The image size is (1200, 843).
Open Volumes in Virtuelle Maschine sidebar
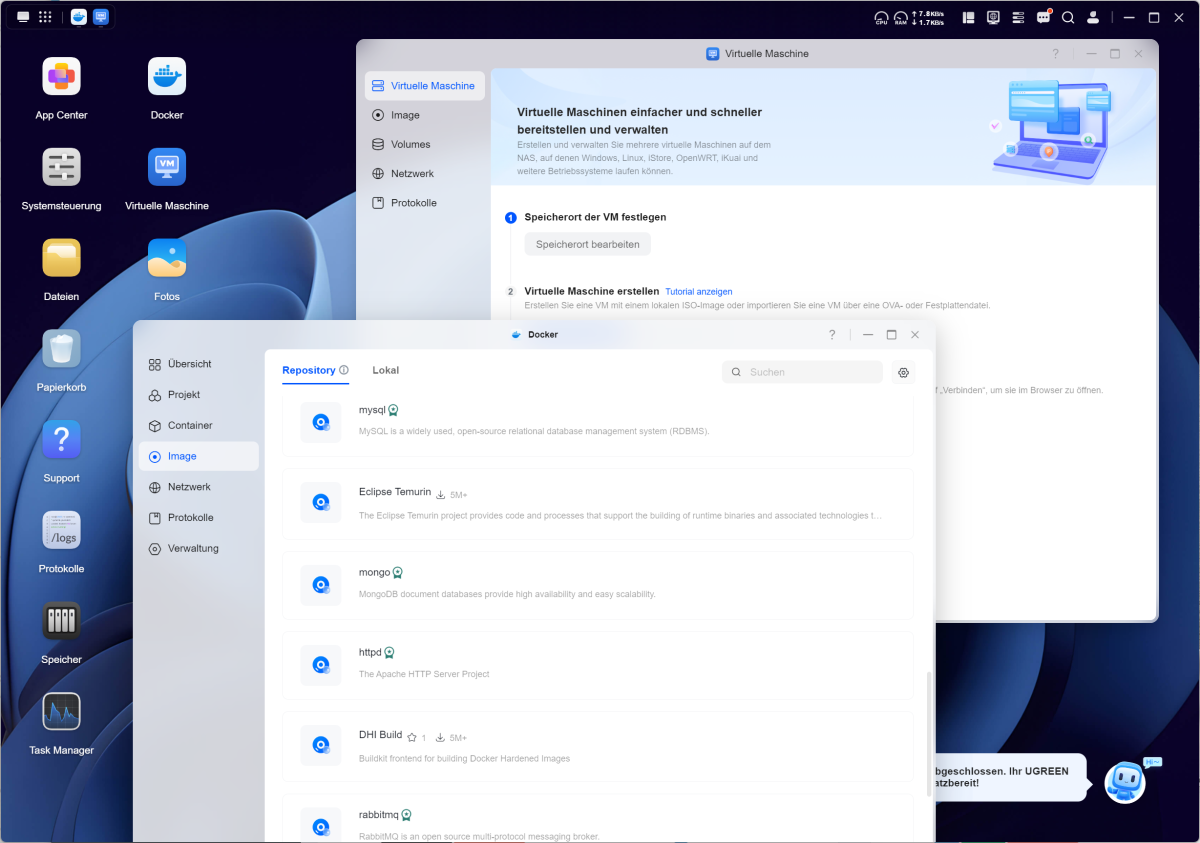click(x=424, y=144)
